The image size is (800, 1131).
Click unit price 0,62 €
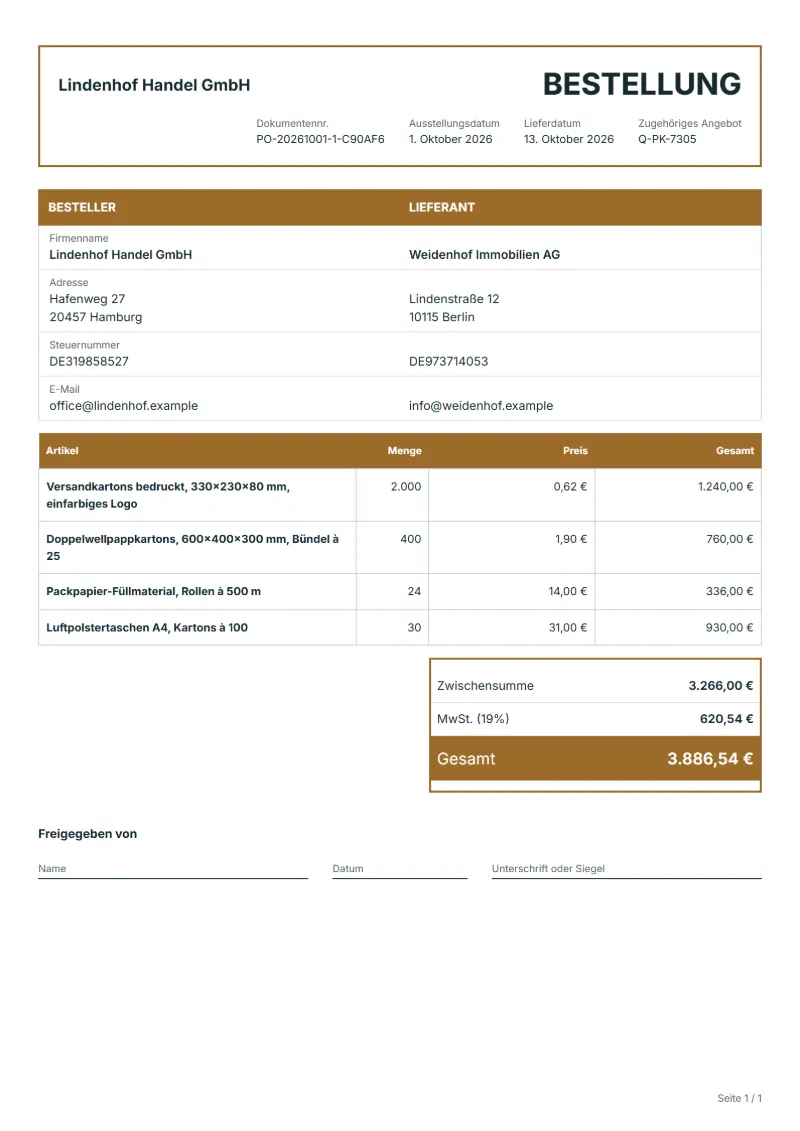[570, 486]
